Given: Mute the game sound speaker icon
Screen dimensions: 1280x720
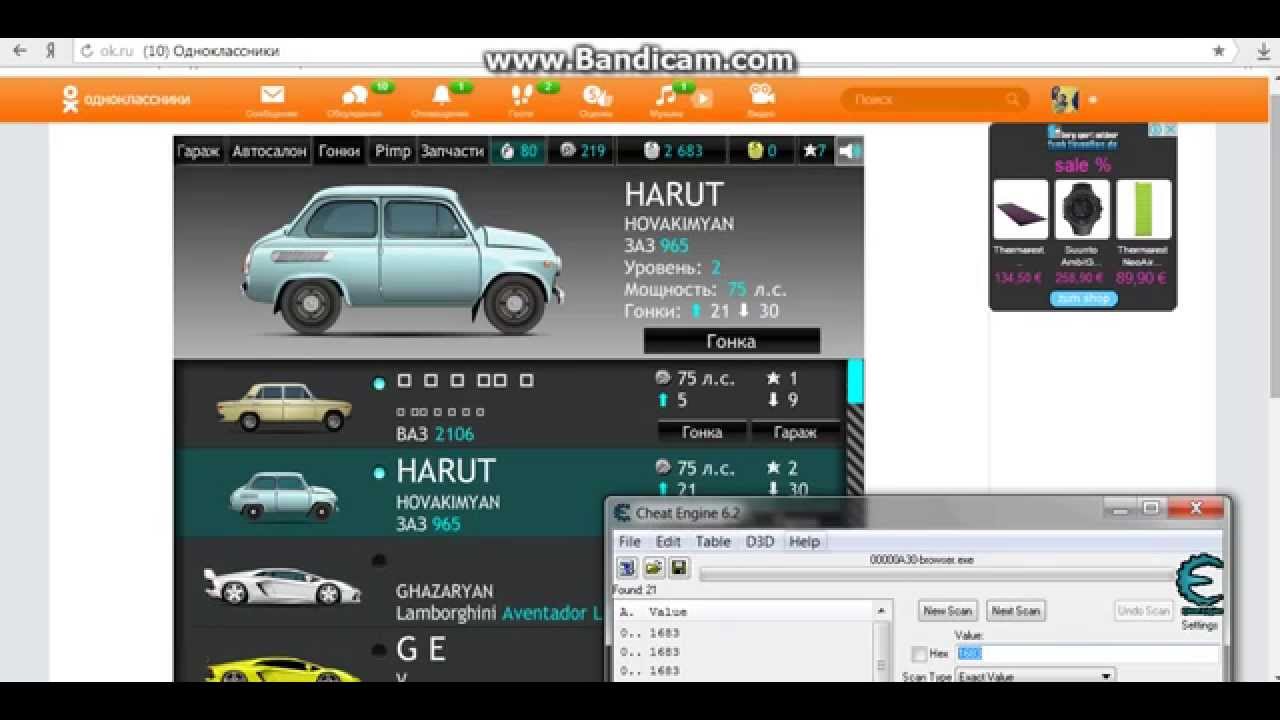Looking at the screenshot, I should 849,151.
